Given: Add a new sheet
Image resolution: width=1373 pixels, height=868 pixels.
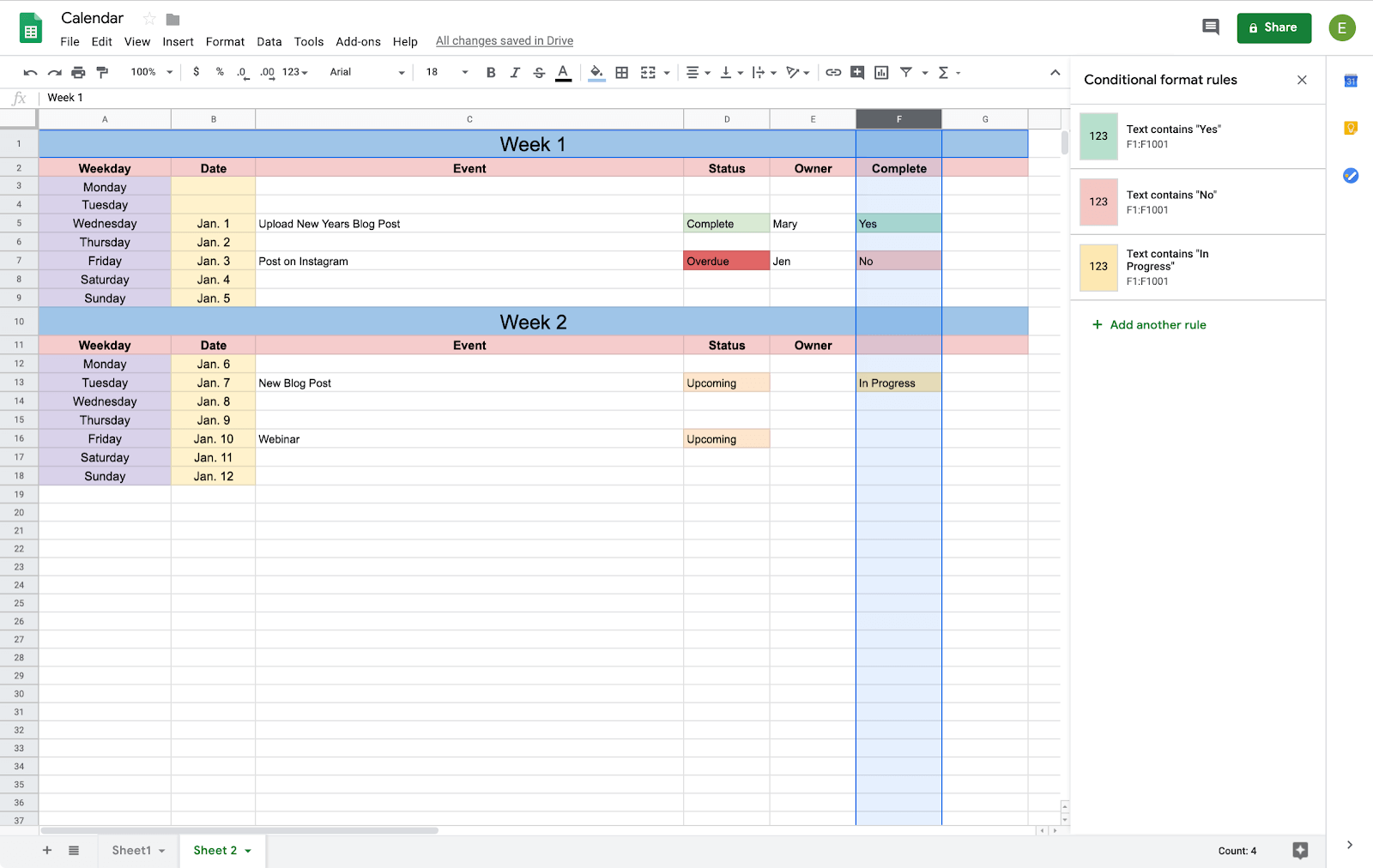Looking at the screenshot, I should pyautogui.click(x=47, y=850).
